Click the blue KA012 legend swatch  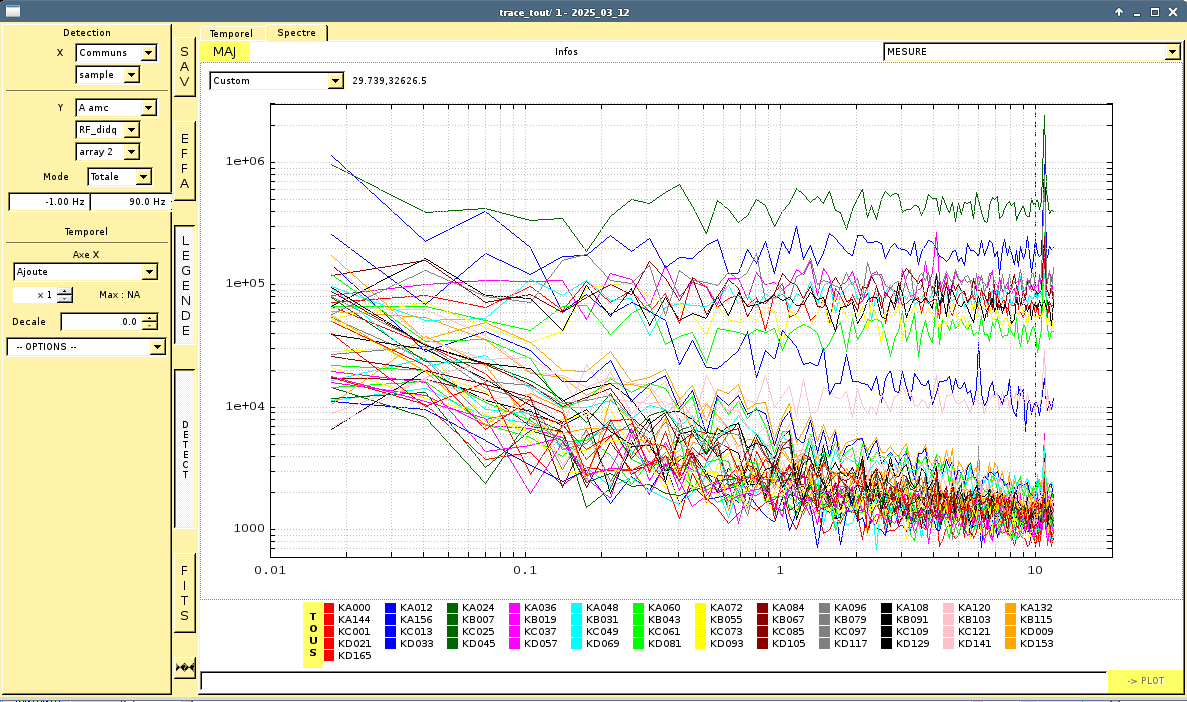pos(391,608)
